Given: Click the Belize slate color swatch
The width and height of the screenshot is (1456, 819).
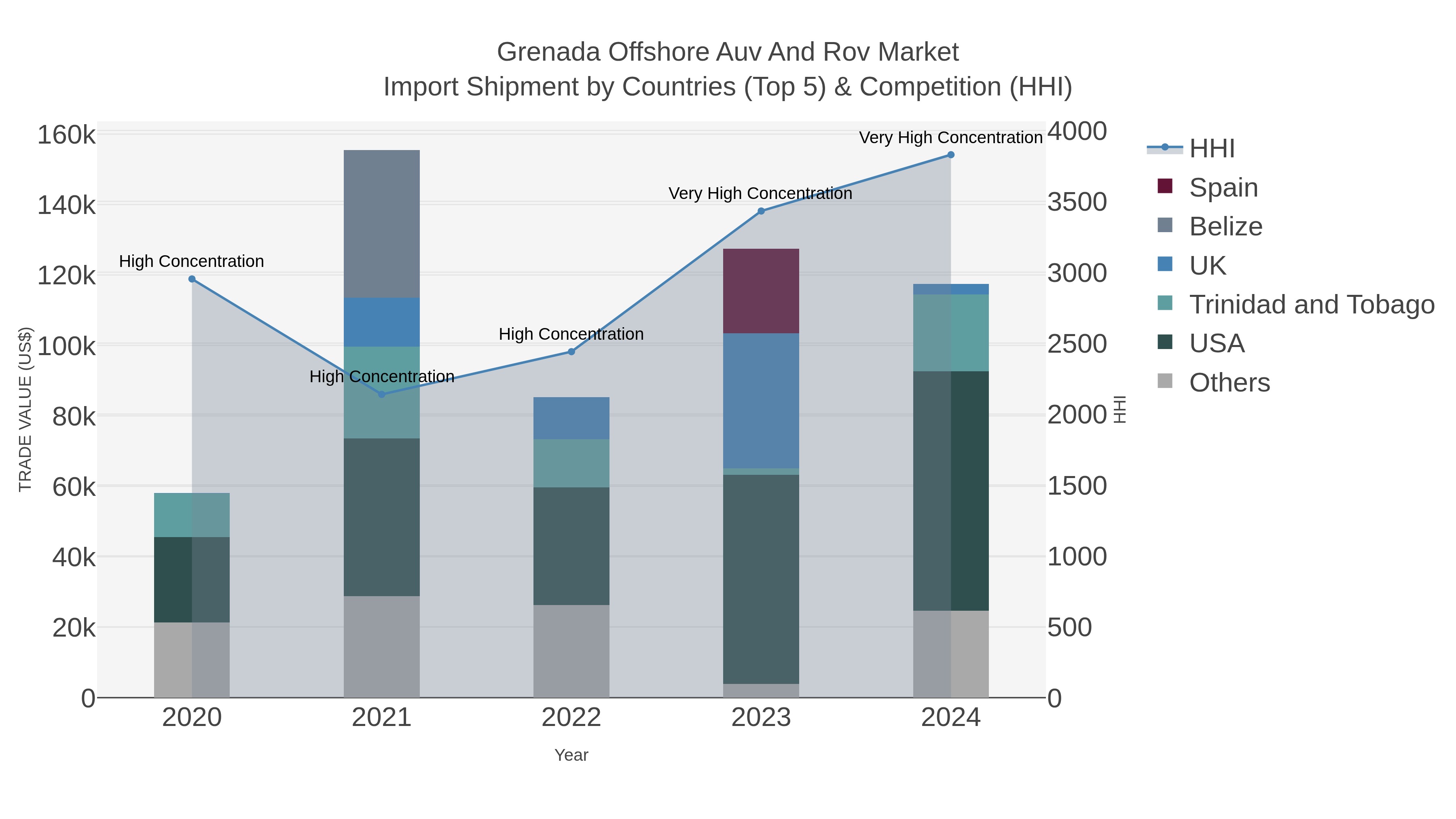Looking at the screenshot, I should click(x=1165, y=225).
